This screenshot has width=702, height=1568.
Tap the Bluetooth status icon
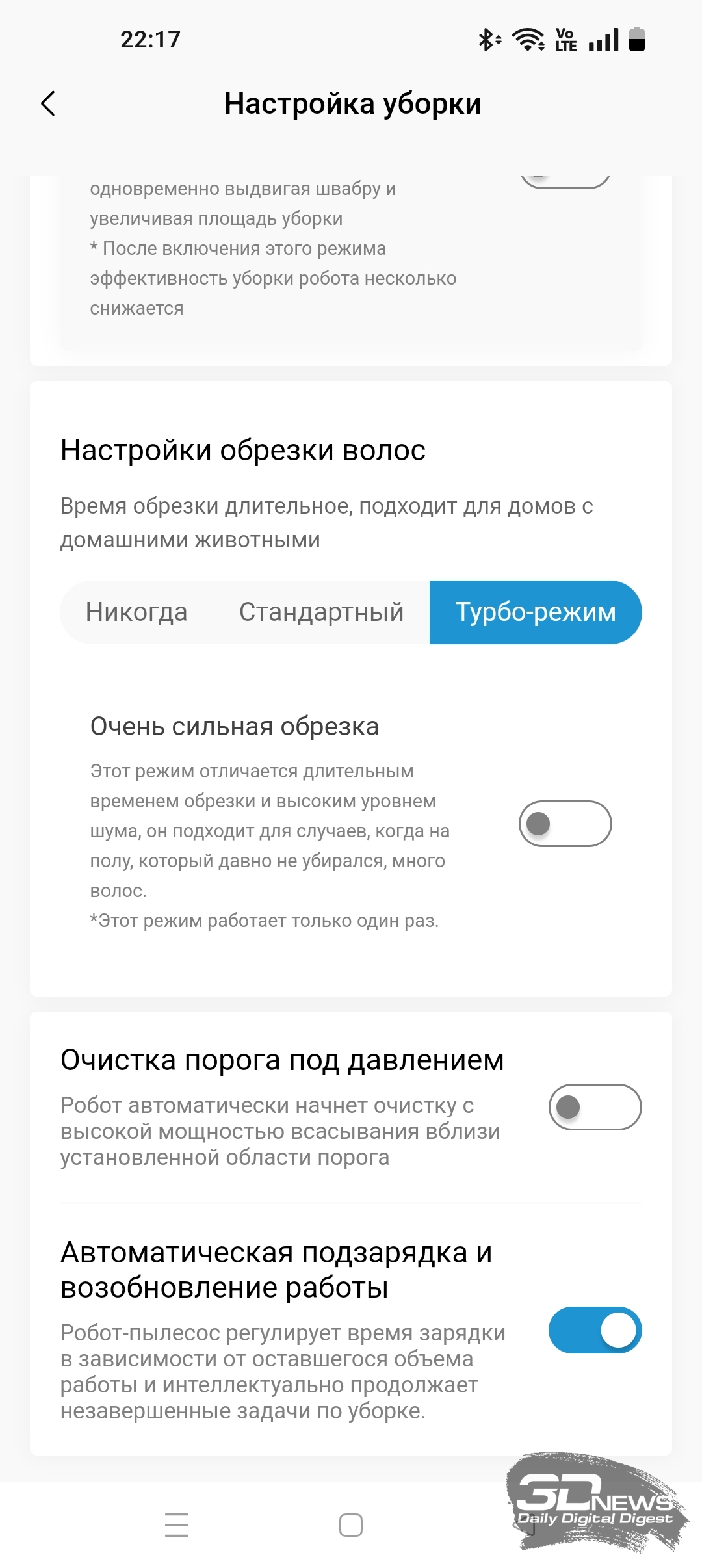pyautogui.click(x=489, y=40)
